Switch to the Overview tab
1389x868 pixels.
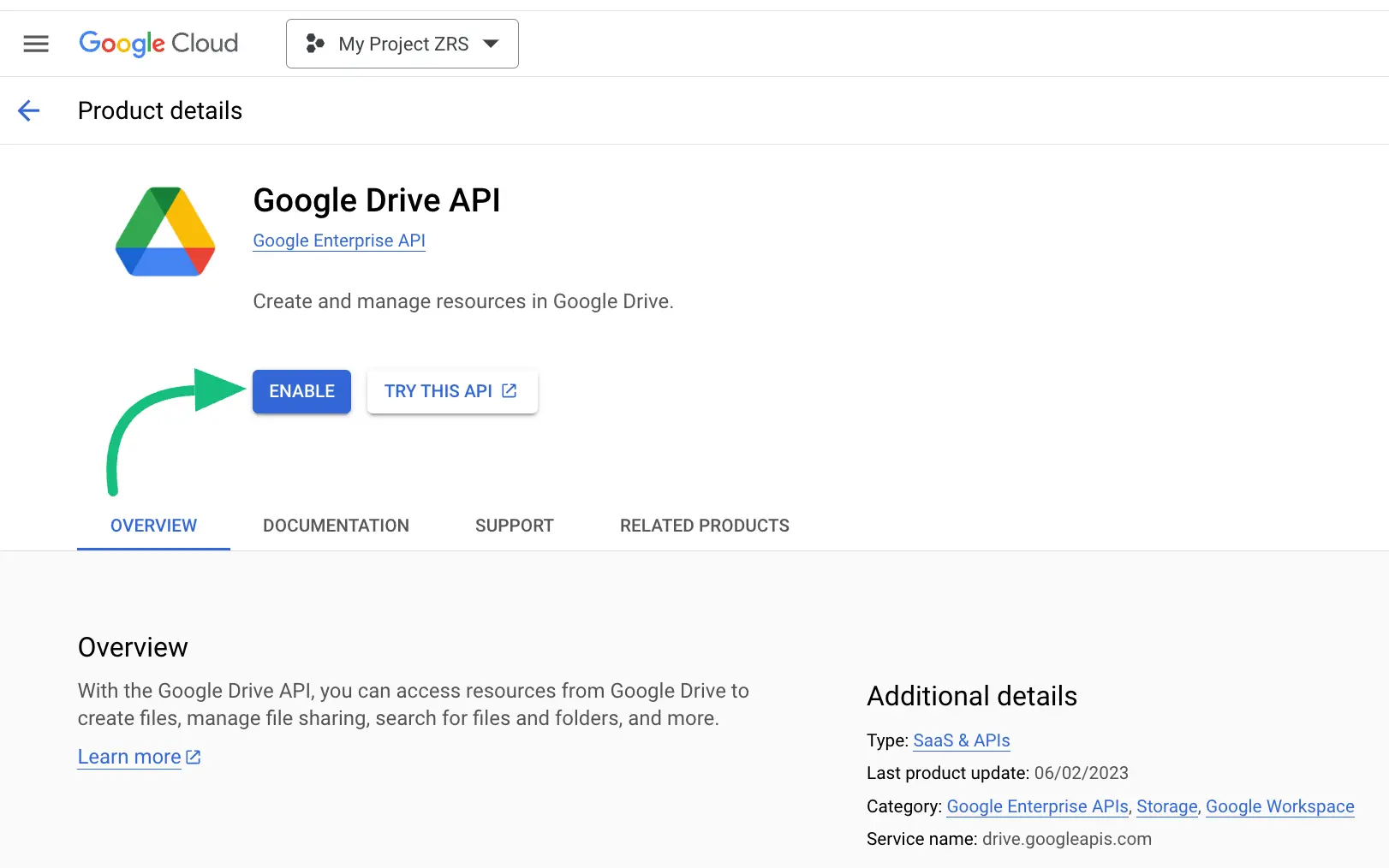153,526
